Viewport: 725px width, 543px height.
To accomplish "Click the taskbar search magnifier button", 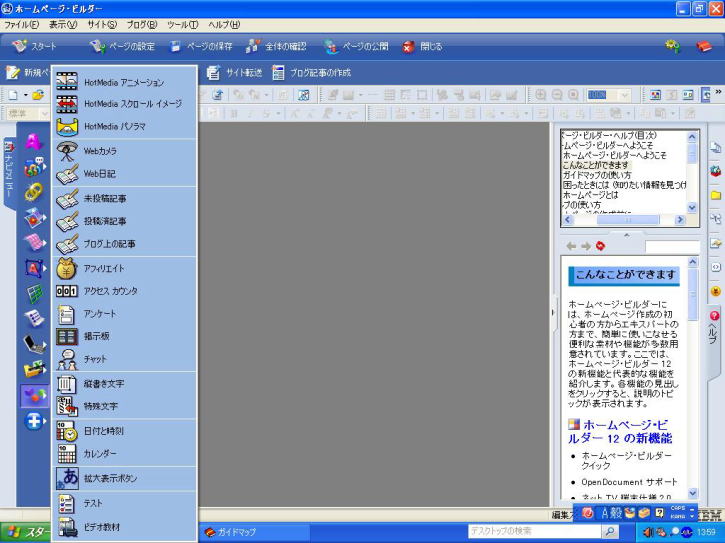I will click(x=610, y=531).
